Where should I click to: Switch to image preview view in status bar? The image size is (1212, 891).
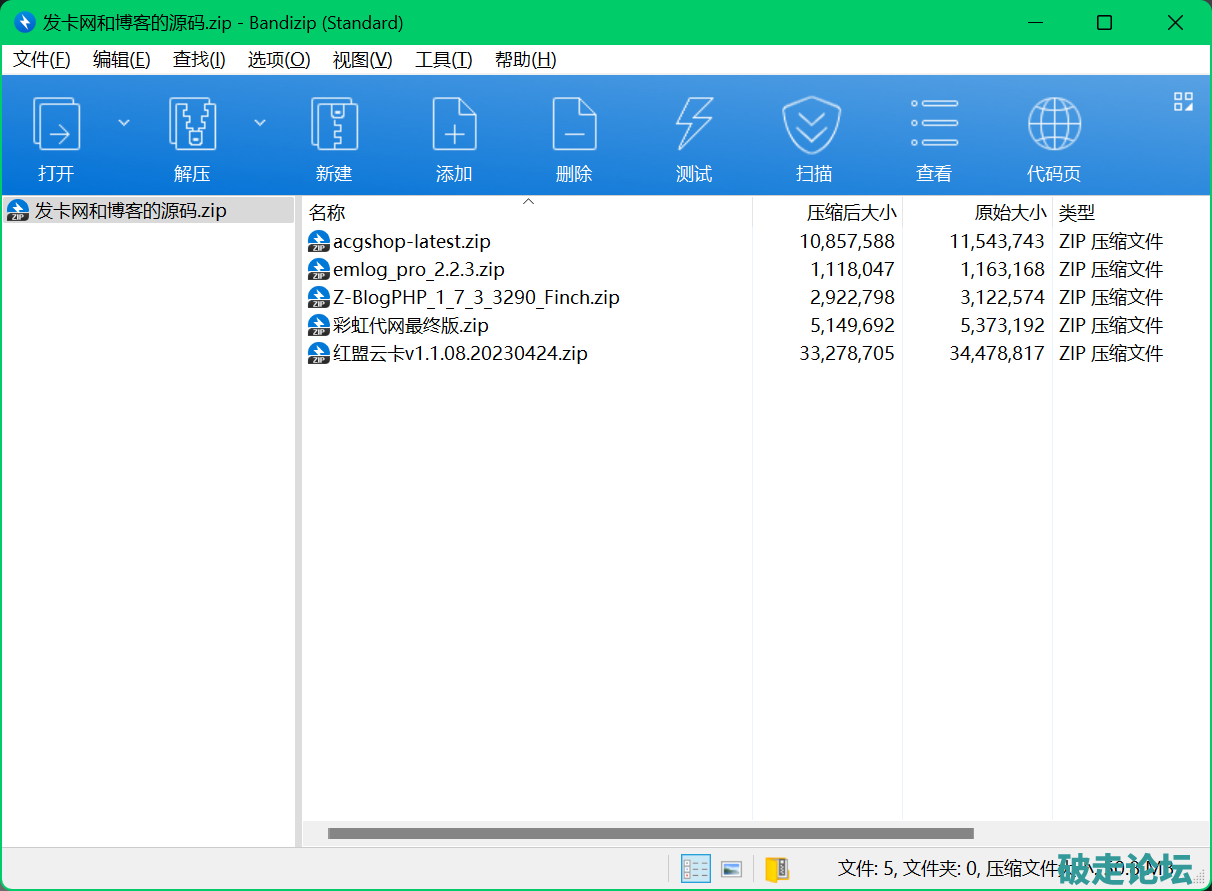click(x=731, y=869)
